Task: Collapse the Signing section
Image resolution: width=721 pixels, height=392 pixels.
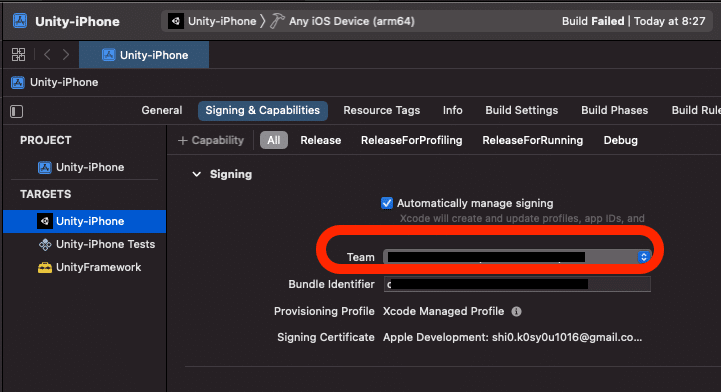Action: tap(196, 174)
